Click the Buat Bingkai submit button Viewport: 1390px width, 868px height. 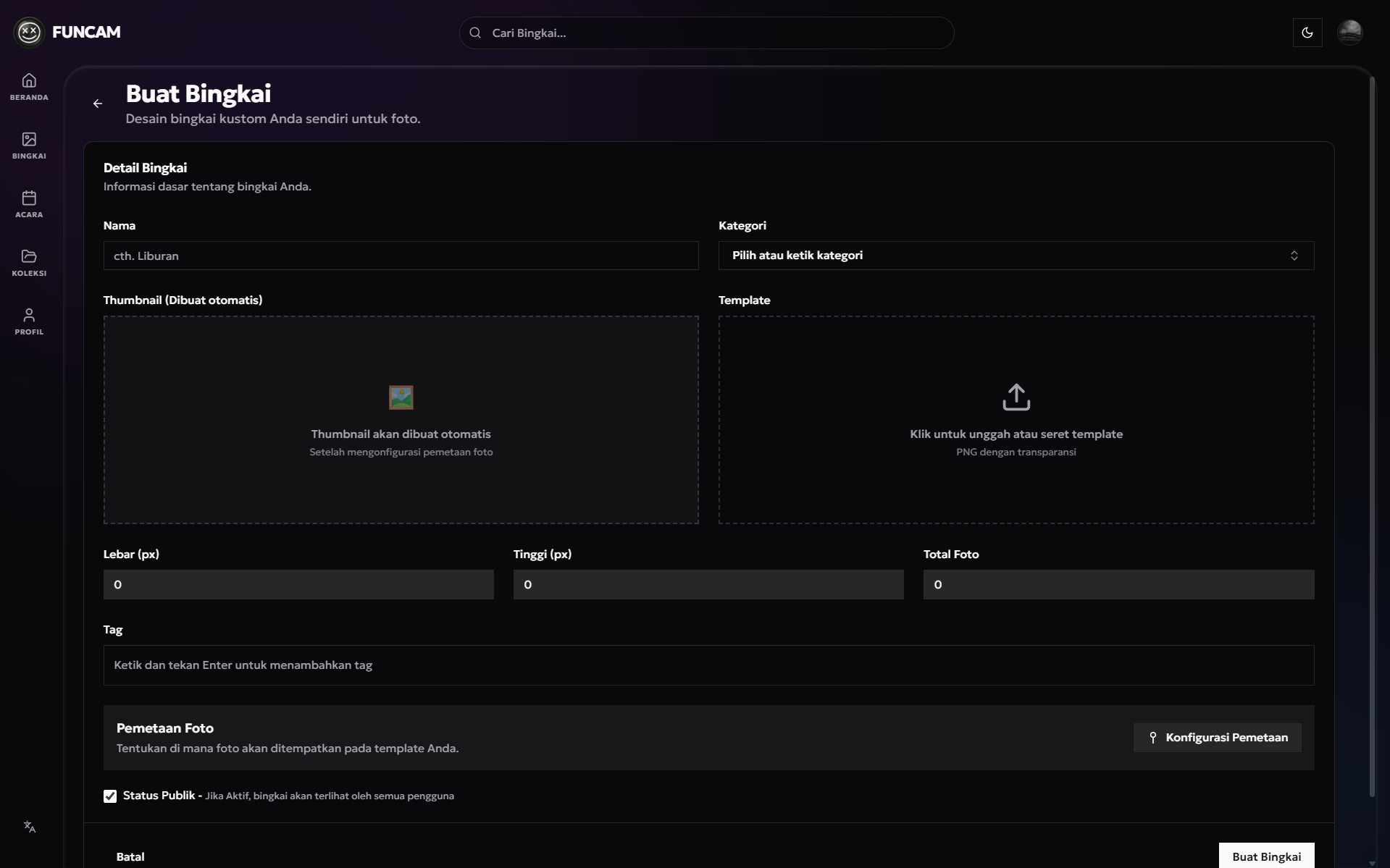[x=1265, y=856]
